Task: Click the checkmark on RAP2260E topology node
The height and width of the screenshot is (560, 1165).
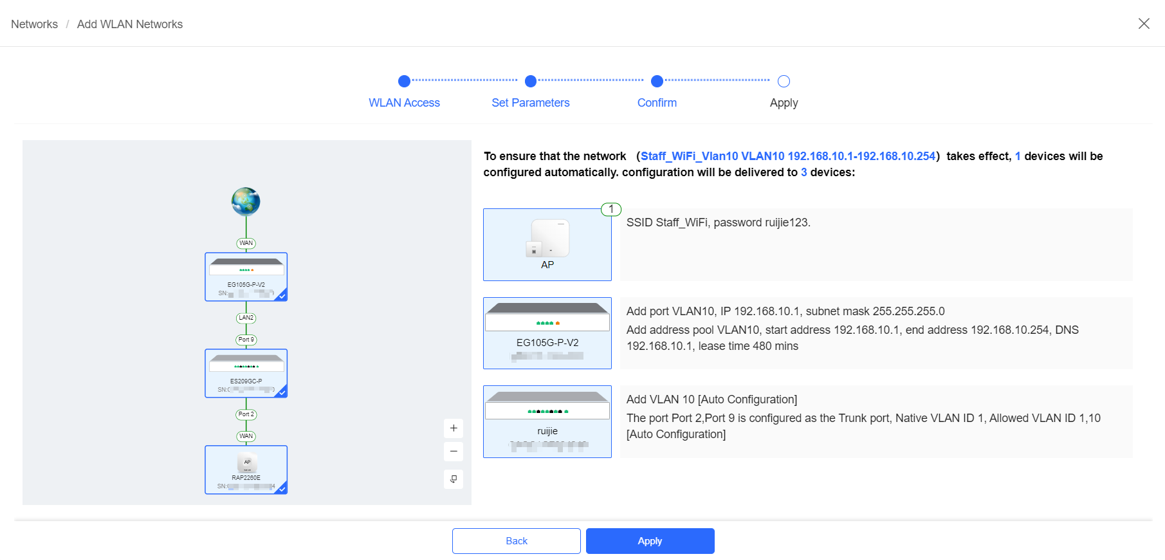Action: 282,489
